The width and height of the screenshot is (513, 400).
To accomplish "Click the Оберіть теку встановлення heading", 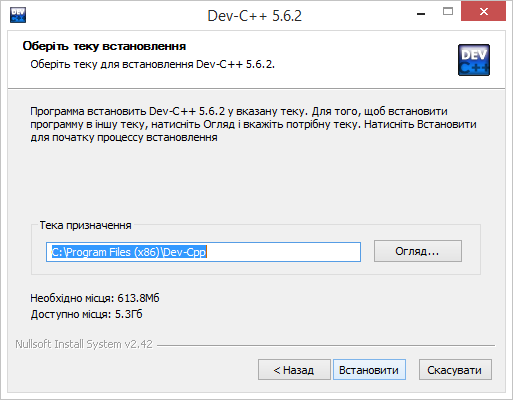I will point(104,46).
